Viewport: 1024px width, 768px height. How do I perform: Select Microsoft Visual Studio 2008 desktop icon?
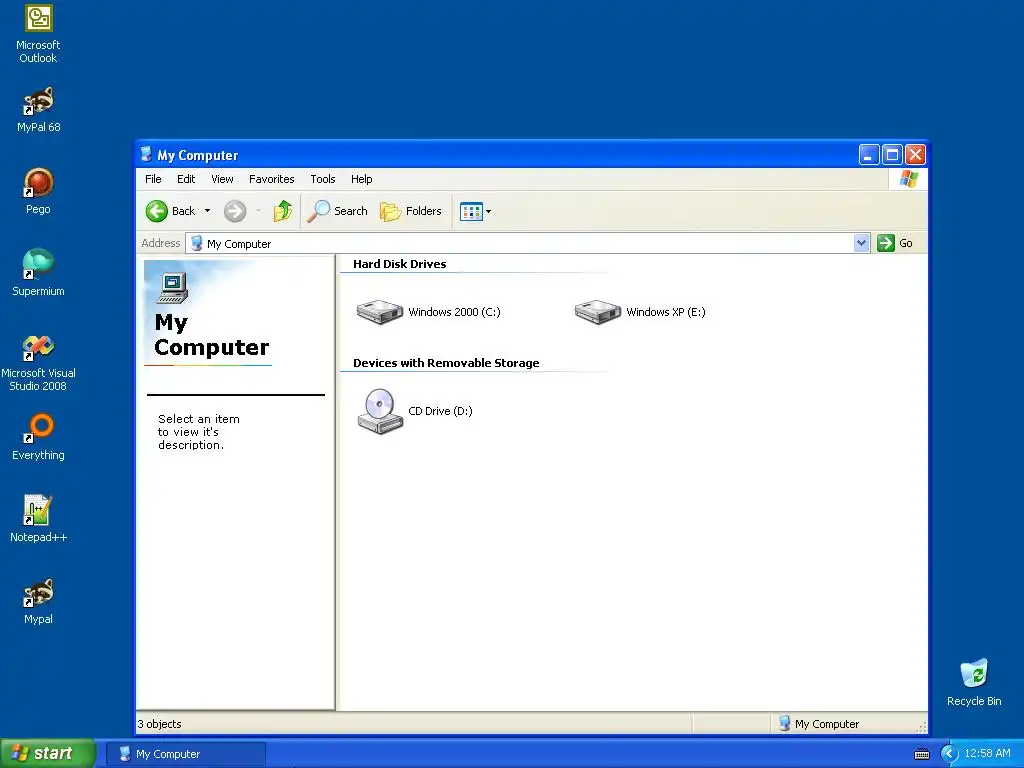[x=38, y=362]
